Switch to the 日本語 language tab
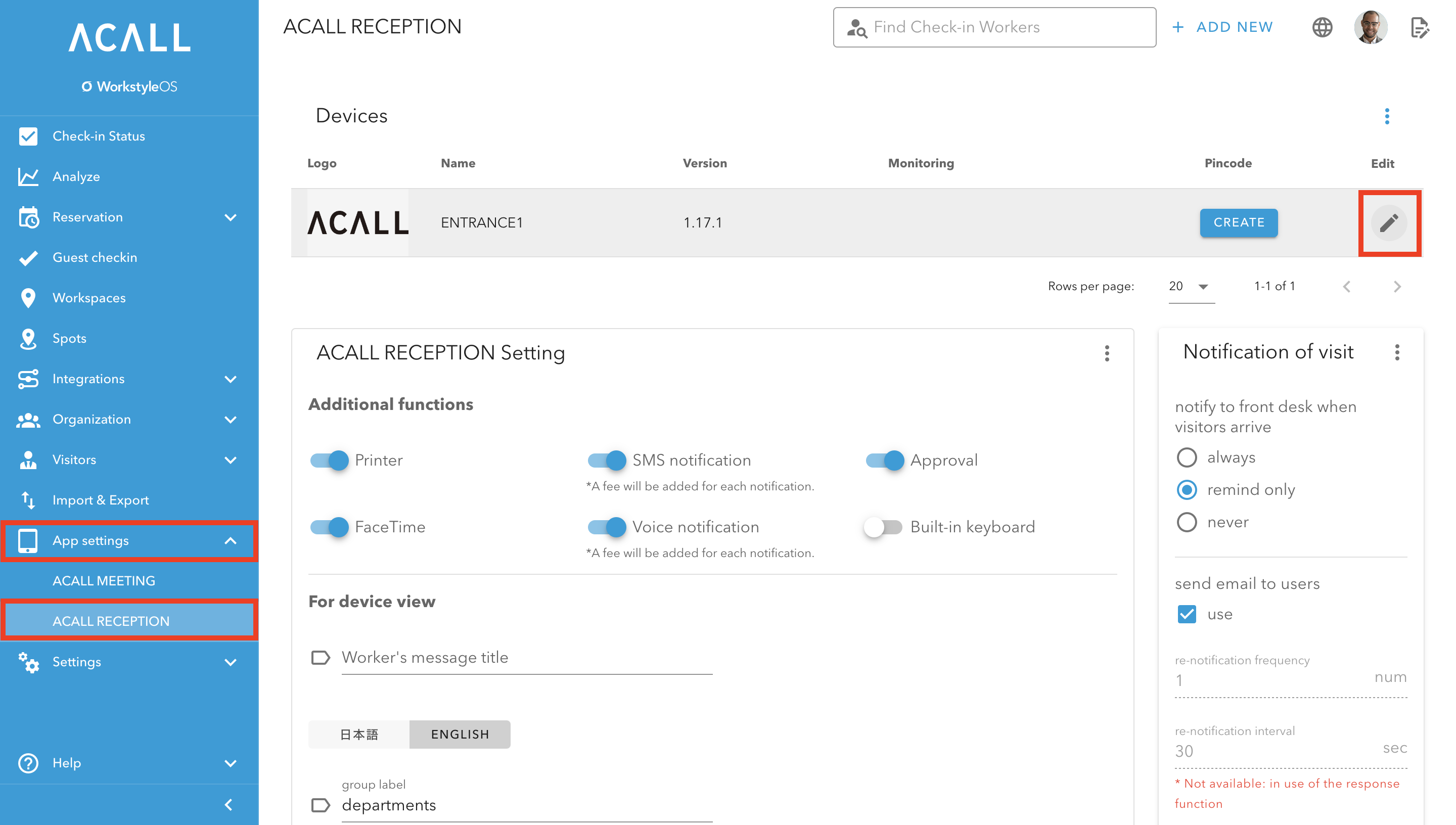The width and height of the screenshot is (1456, 825). click(358, 735)
